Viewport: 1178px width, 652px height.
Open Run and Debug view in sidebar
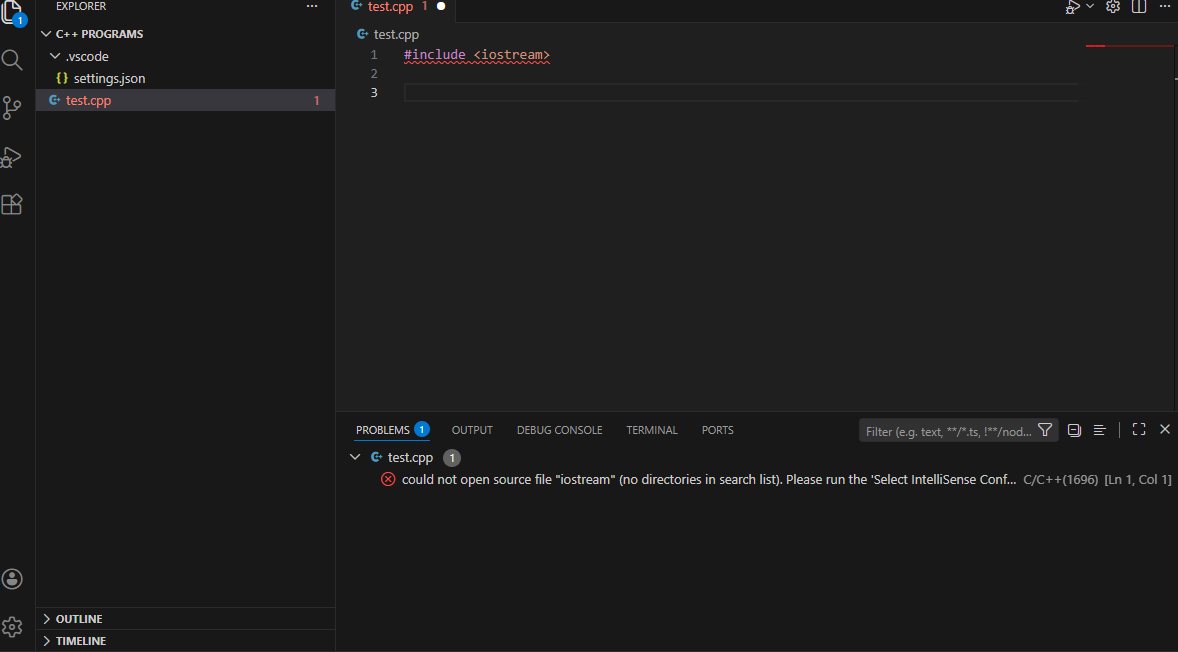(x=12, y=157)
